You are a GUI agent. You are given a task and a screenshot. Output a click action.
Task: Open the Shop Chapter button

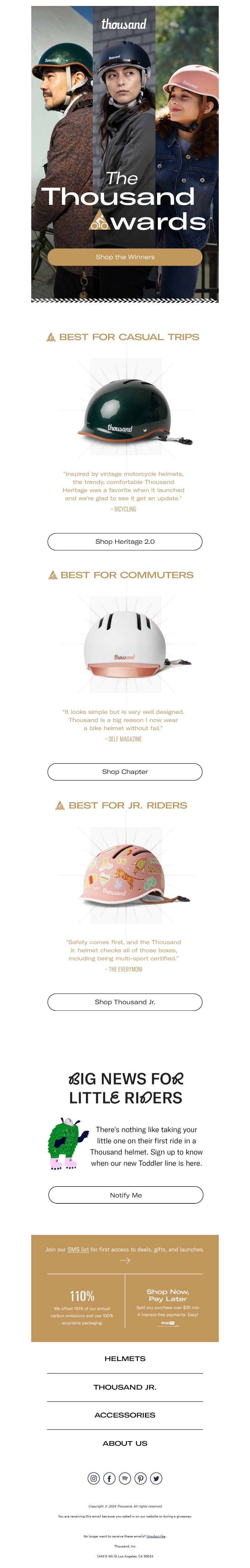tap(125, 771)
